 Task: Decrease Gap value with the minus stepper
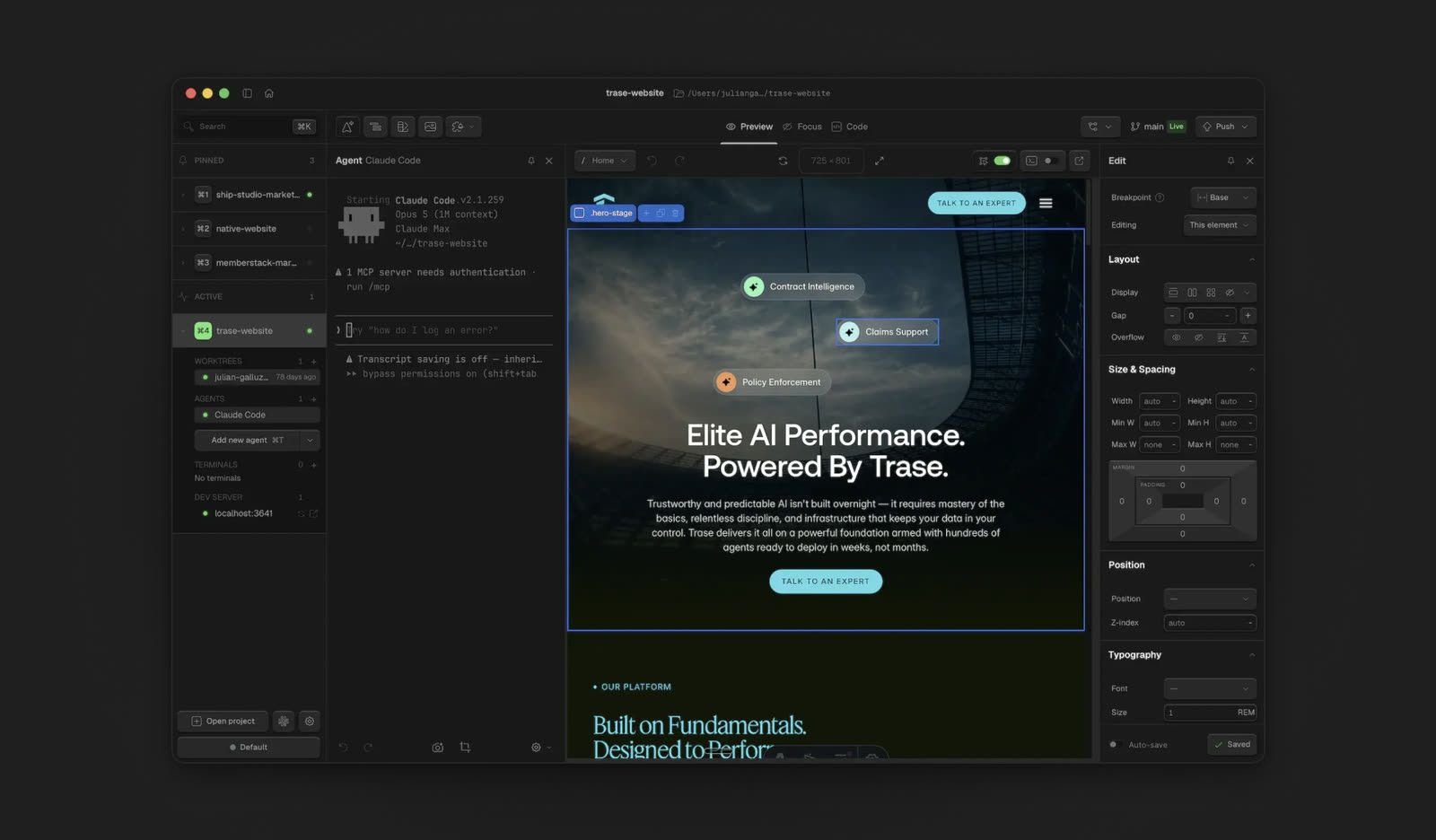coord(1172,315)
